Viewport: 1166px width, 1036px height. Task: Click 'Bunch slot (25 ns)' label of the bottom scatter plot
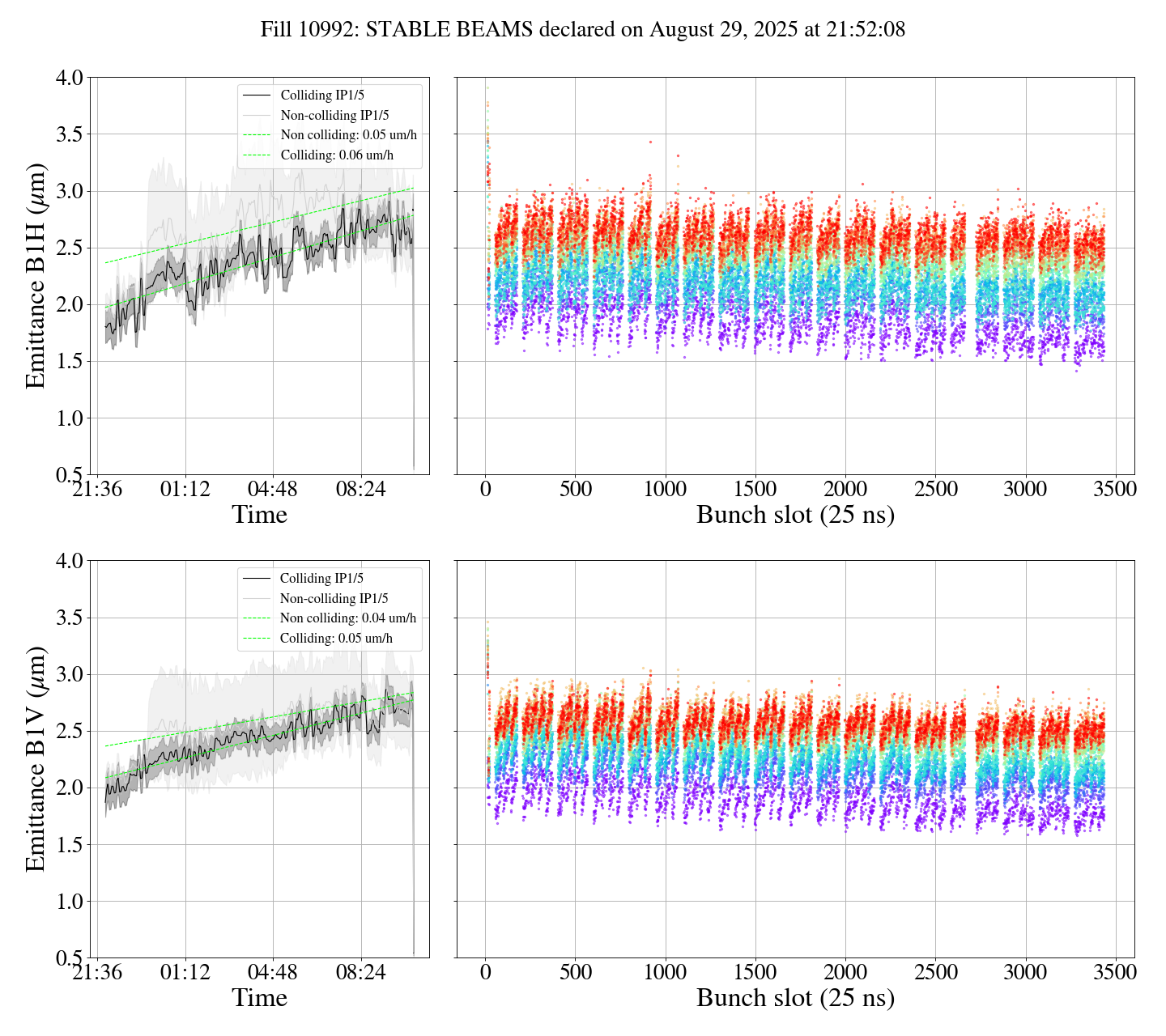click(x=795, y=998)
